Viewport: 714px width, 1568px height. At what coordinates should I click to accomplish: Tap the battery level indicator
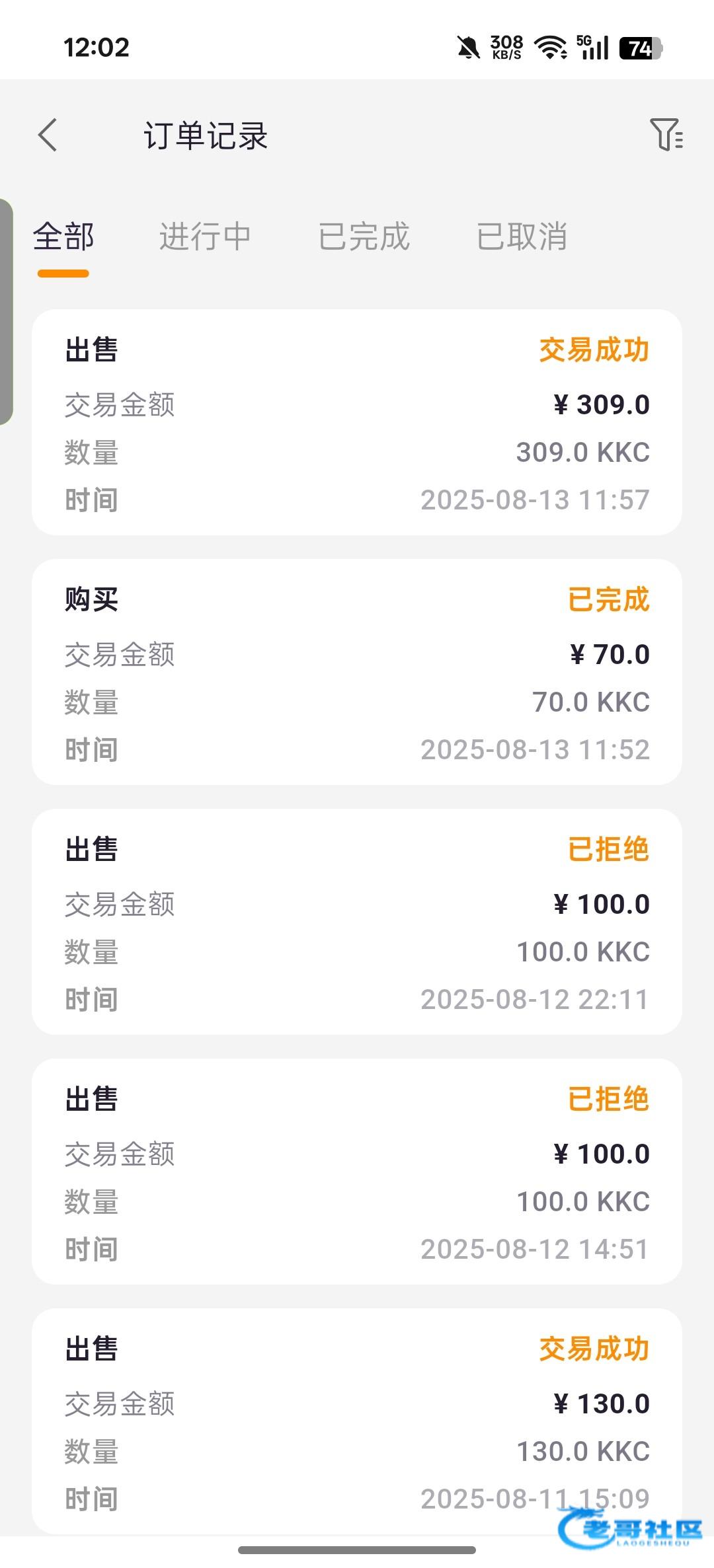pos(640,48)
